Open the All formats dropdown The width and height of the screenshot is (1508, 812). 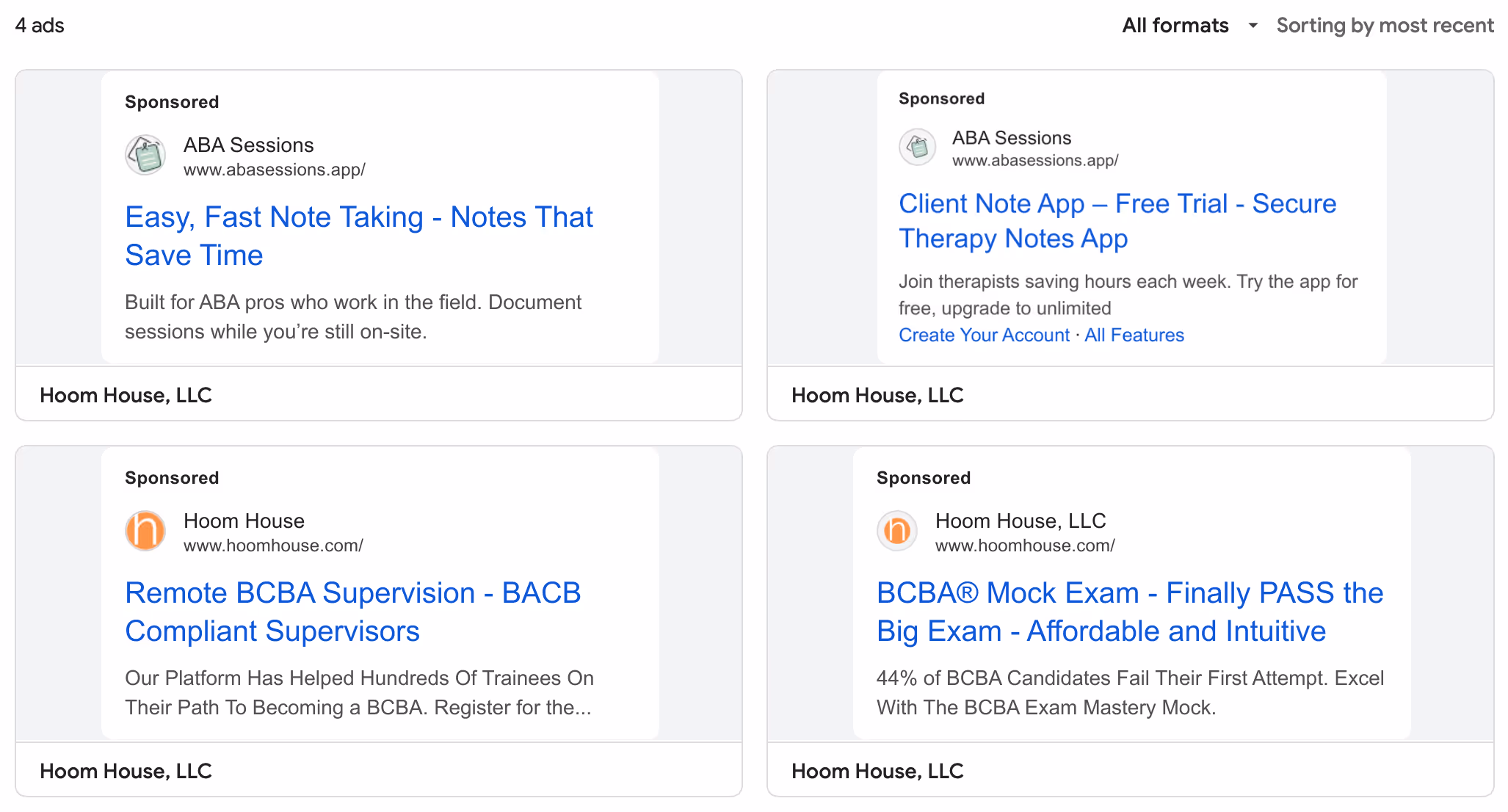(x=1189, y=26)
